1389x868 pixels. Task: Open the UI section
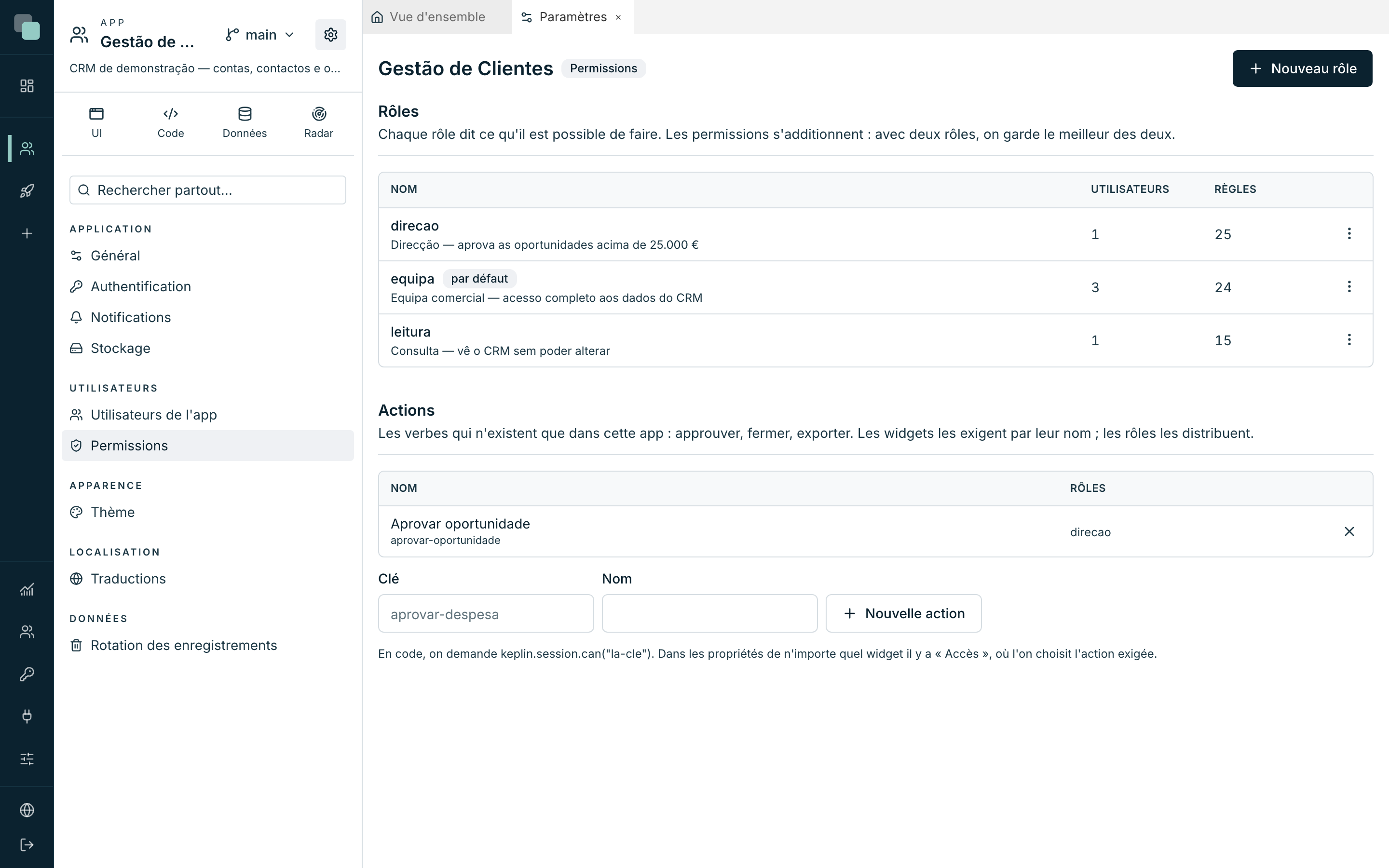click(x=96, y=123)
